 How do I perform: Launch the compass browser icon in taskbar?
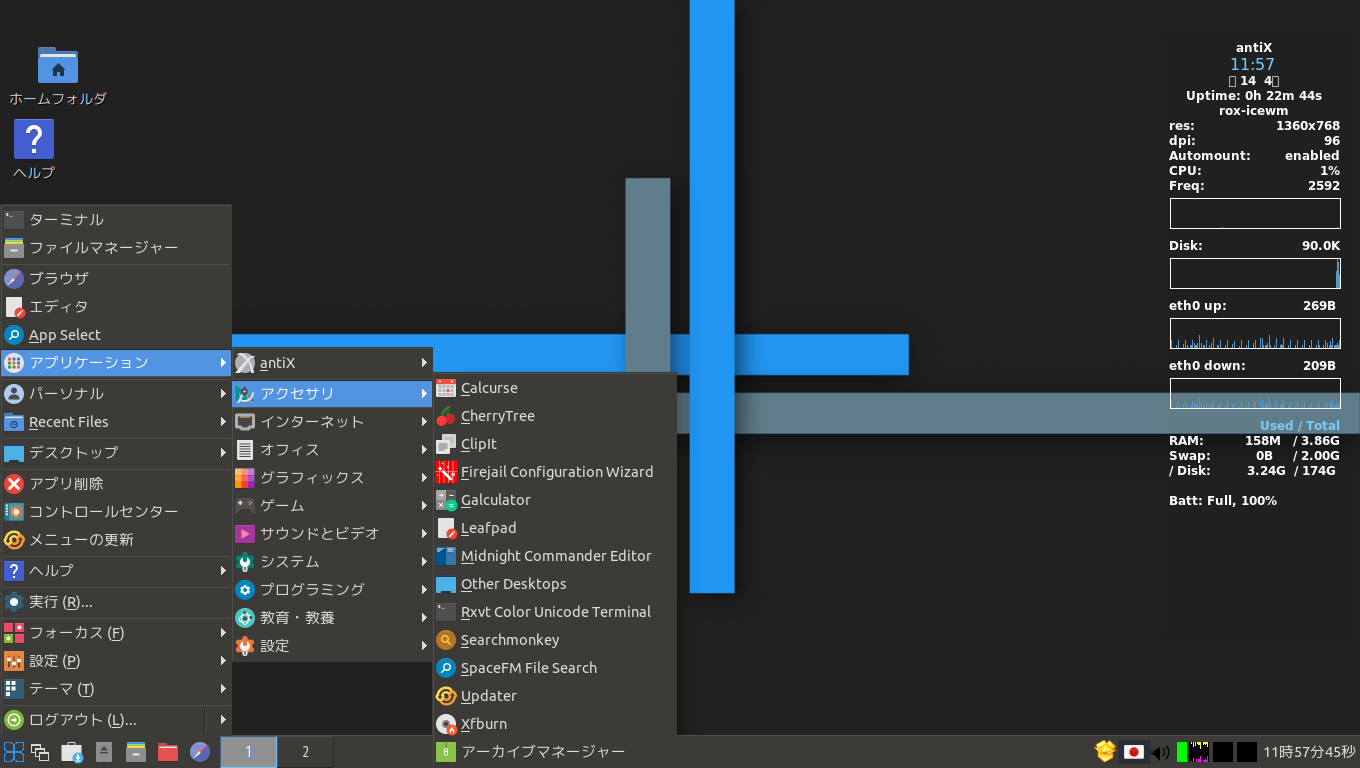coord(200,752)
